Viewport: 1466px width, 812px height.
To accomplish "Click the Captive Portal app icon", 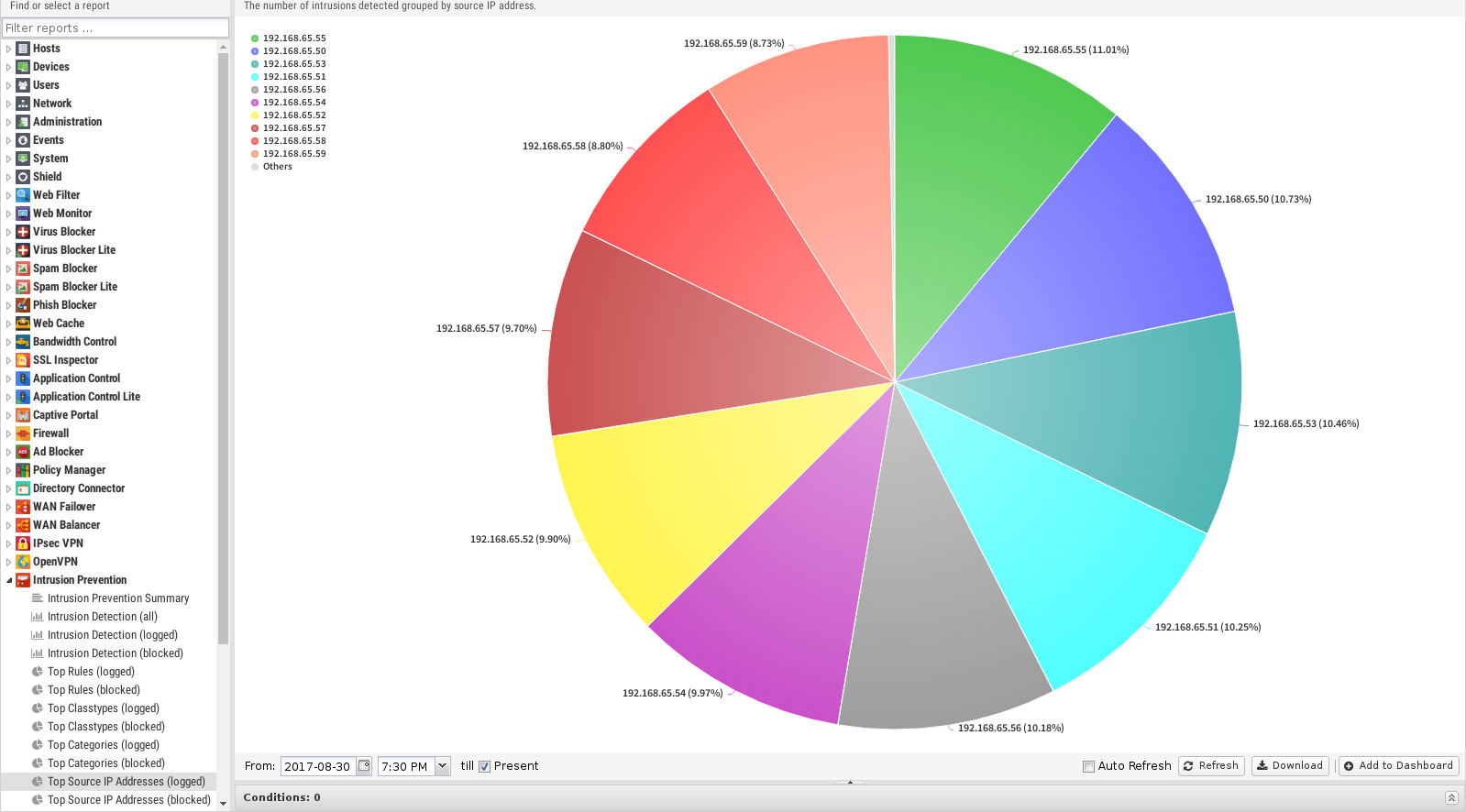I will (x=23, y=415).
